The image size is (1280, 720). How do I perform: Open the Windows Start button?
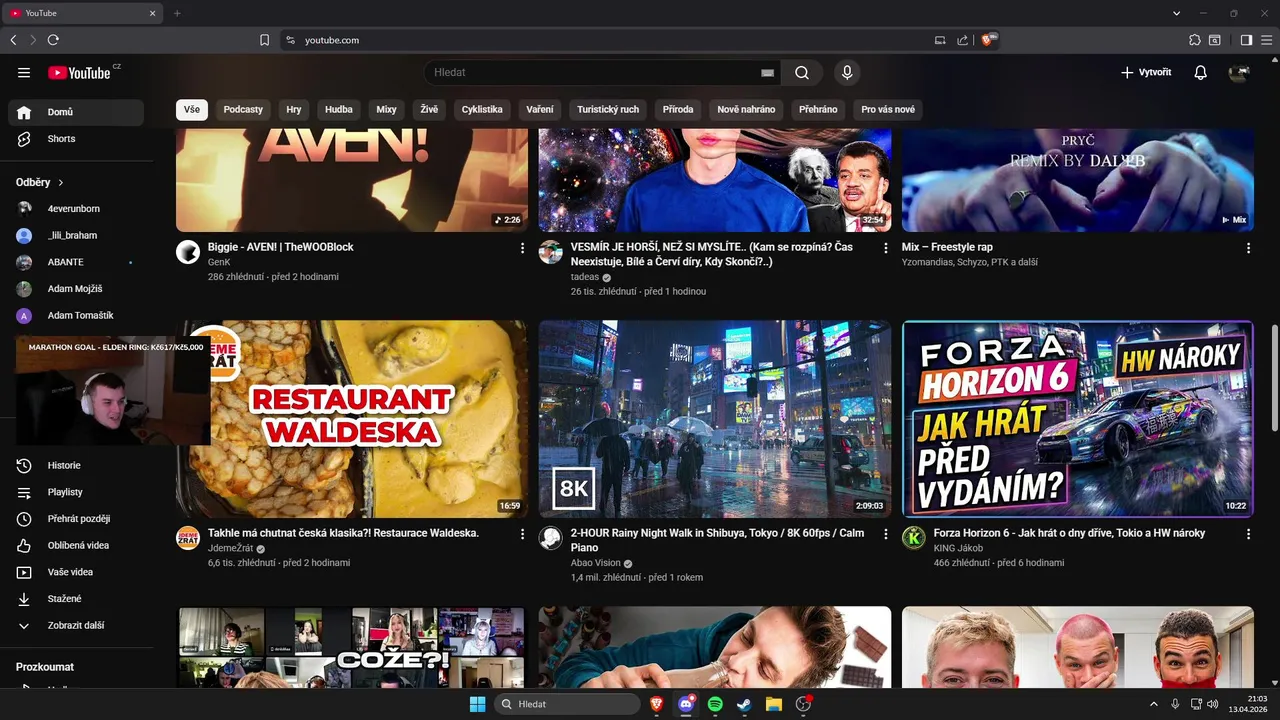click(477, 704)
